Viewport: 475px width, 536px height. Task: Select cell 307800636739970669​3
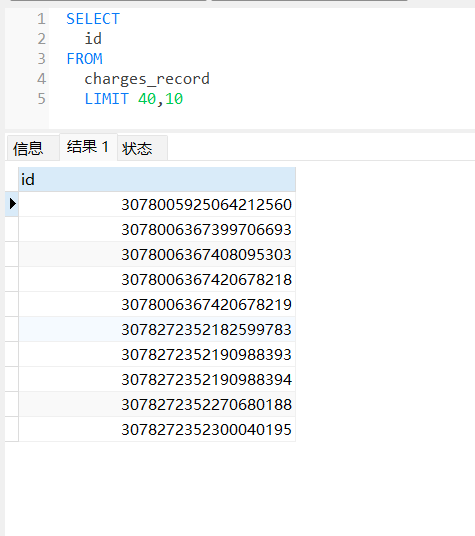pos(157,229)
